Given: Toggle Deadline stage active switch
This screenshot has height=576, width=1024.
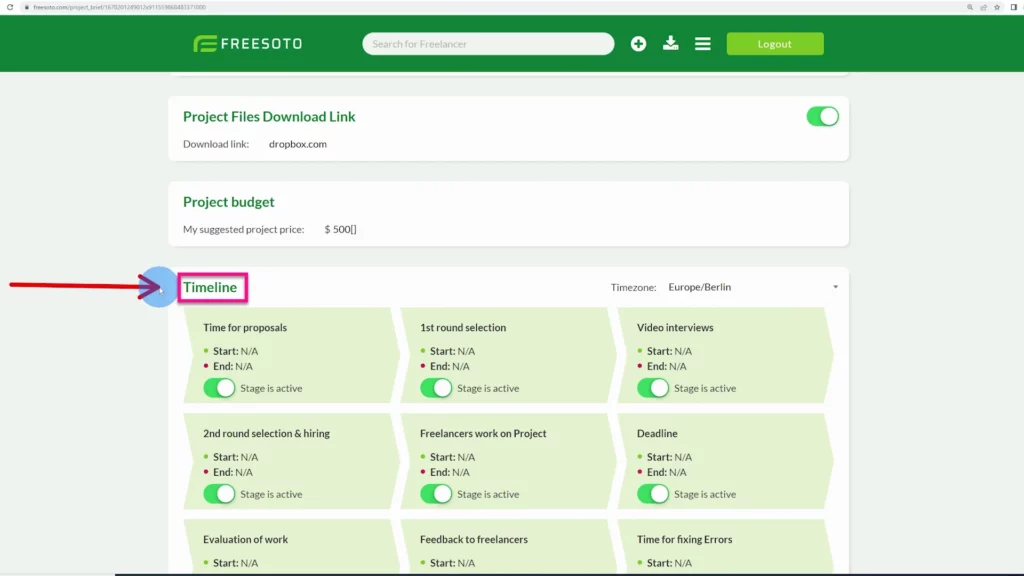Looking at the screenshot, I should tap(652, 494).
